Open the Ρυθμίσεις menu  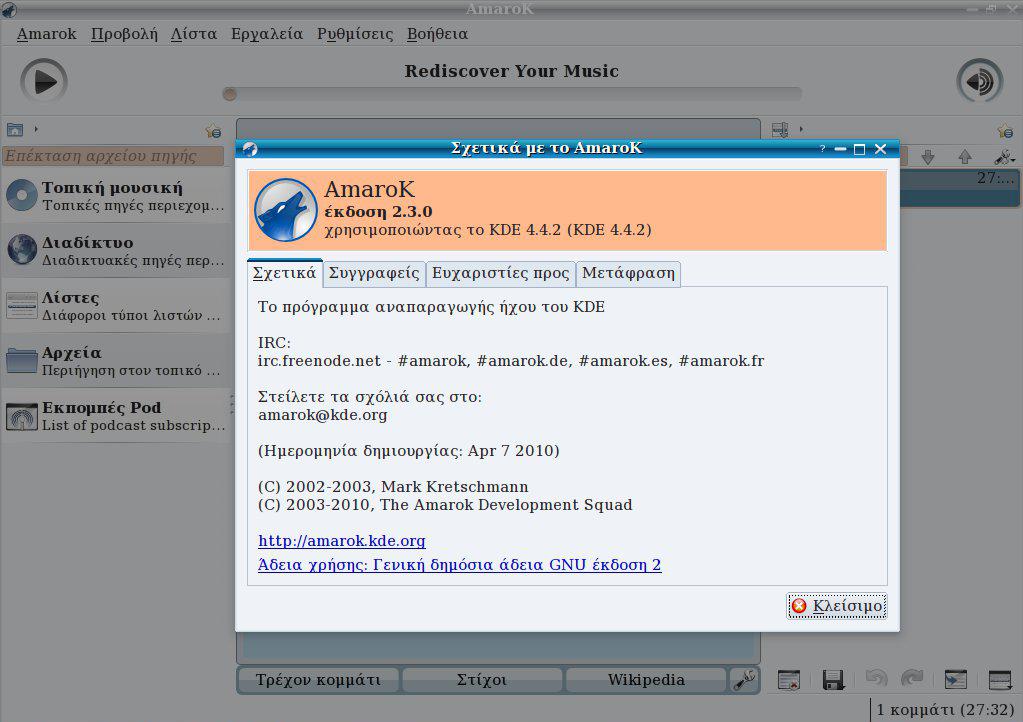tap(355, 34)
